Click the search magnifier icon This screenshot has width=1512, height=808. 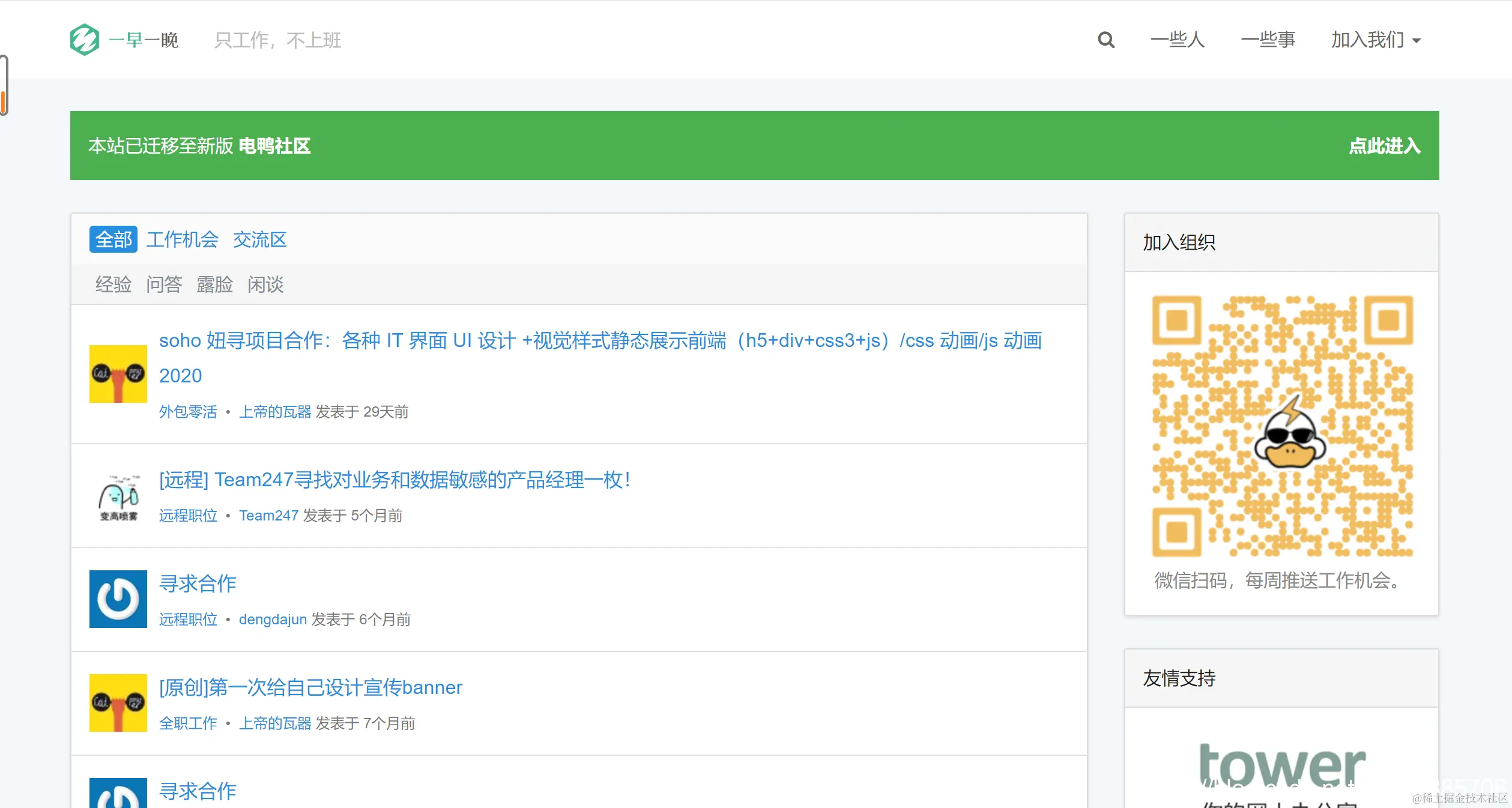pyautogui.click(x=1105, y=40)
